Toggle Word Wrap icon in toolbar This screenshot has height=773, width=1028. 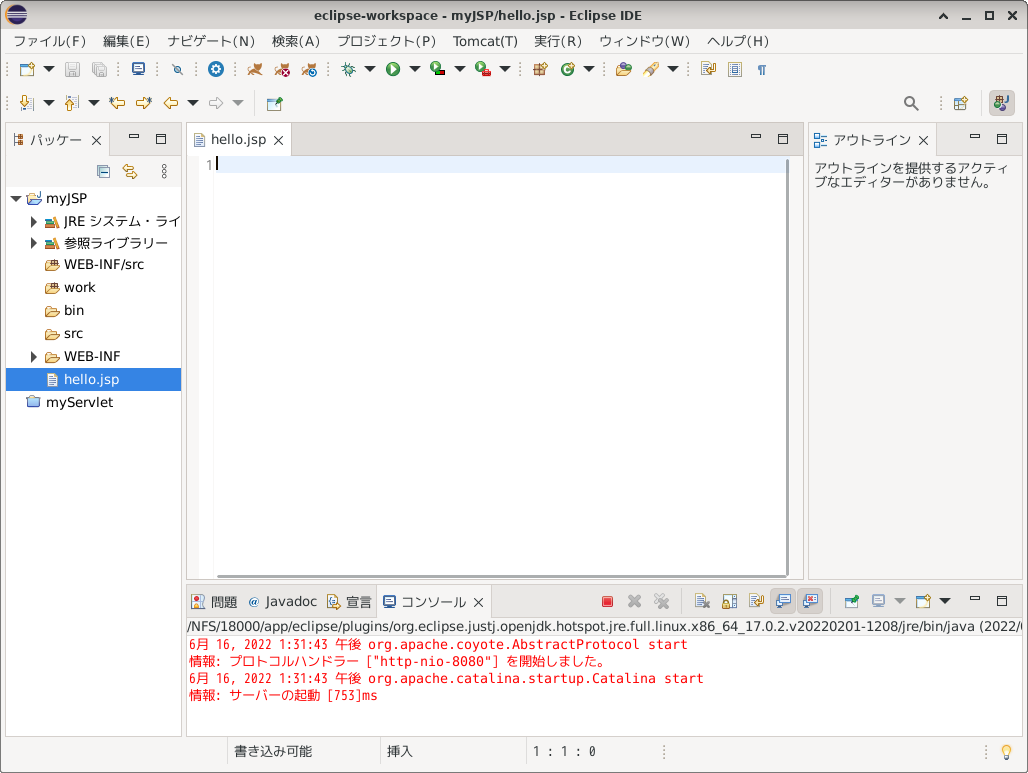[x=708, y=69]
